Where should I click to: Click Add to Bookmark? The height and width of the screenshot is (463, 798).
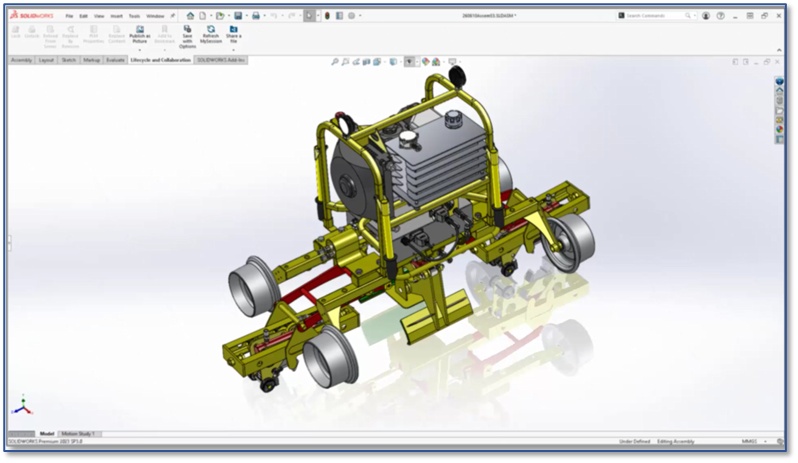click(164, 34)
